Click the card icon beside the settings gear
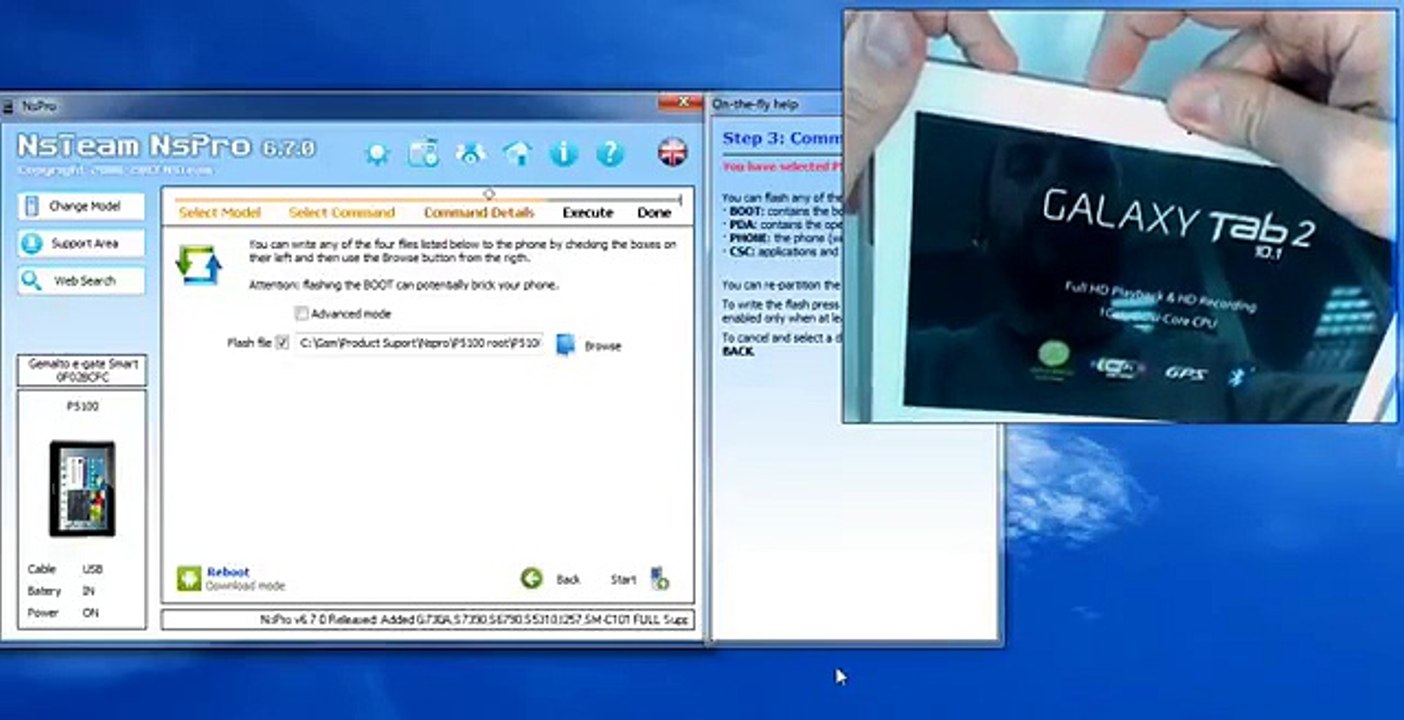The image size is (1404, 720). coord(423,152)
